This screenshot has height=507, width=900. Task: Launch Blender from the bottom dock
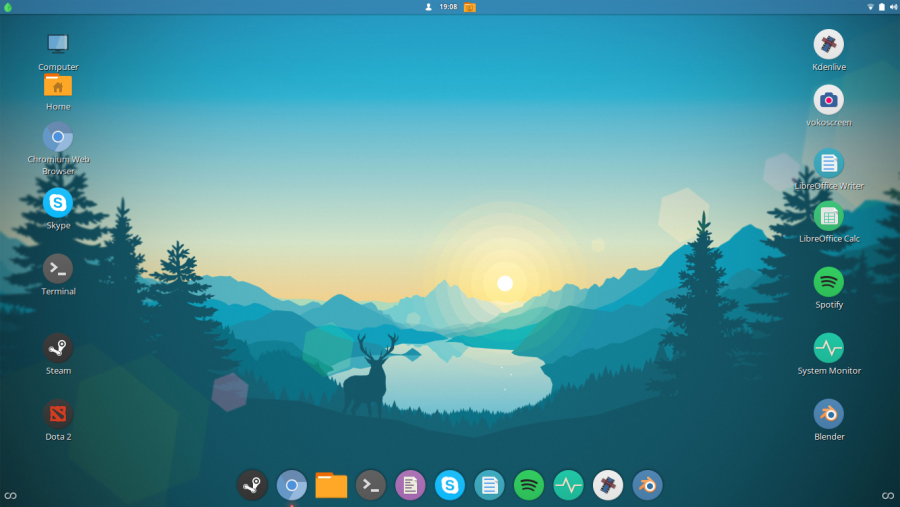click(x=647, y=485)
